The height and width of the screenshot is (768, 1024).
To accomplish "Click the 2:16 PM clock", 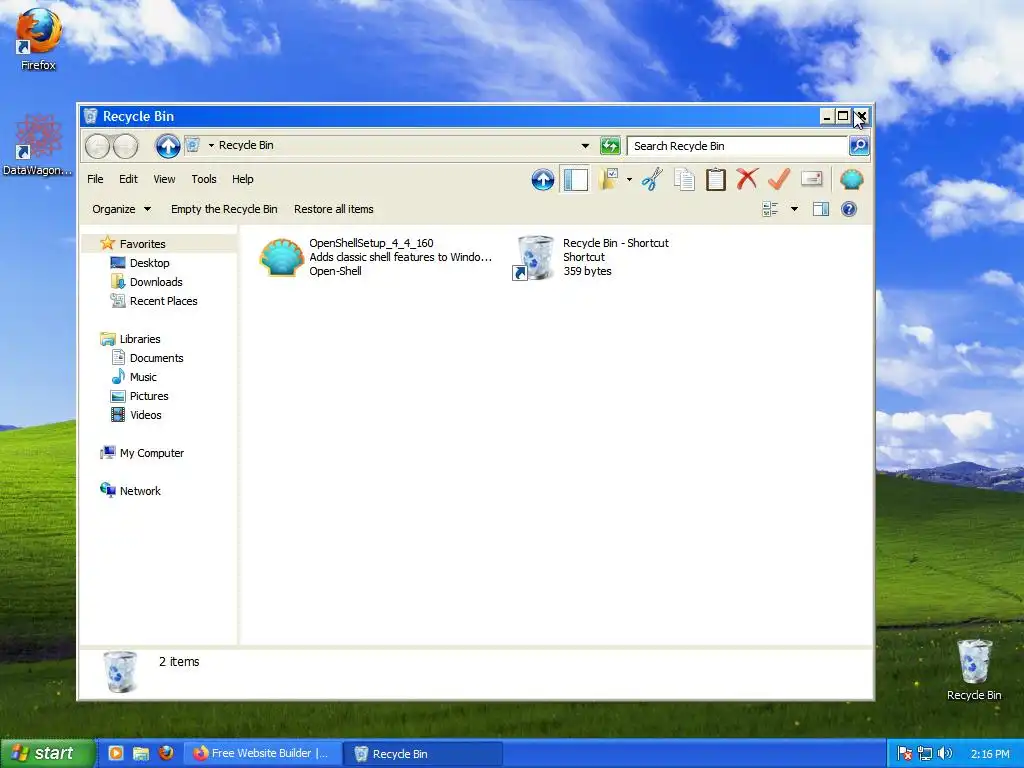I will [x=990, y=754].
